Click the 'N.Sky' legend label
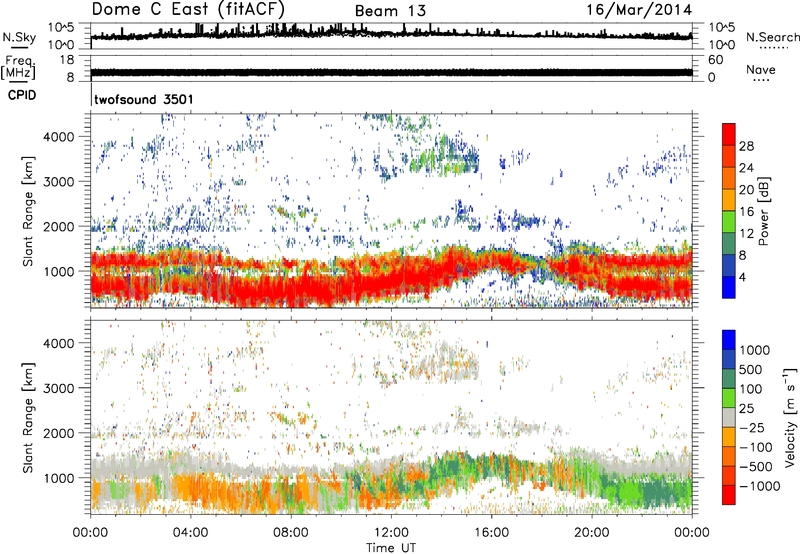 click(x=19, y=37)
